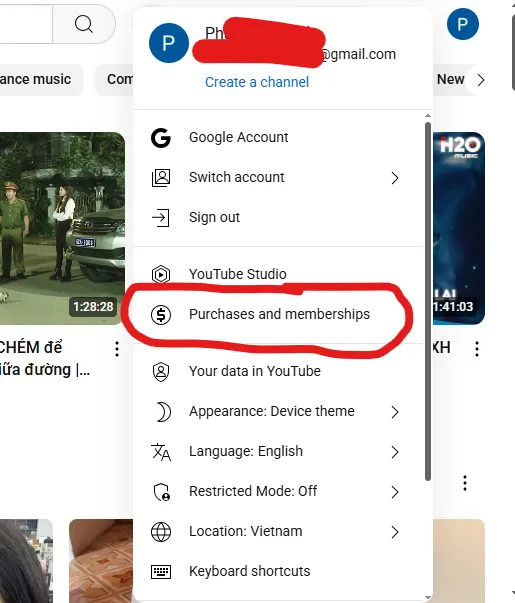Click the Sign out arrow icon
515x603 pixels.
click(161, 218)
